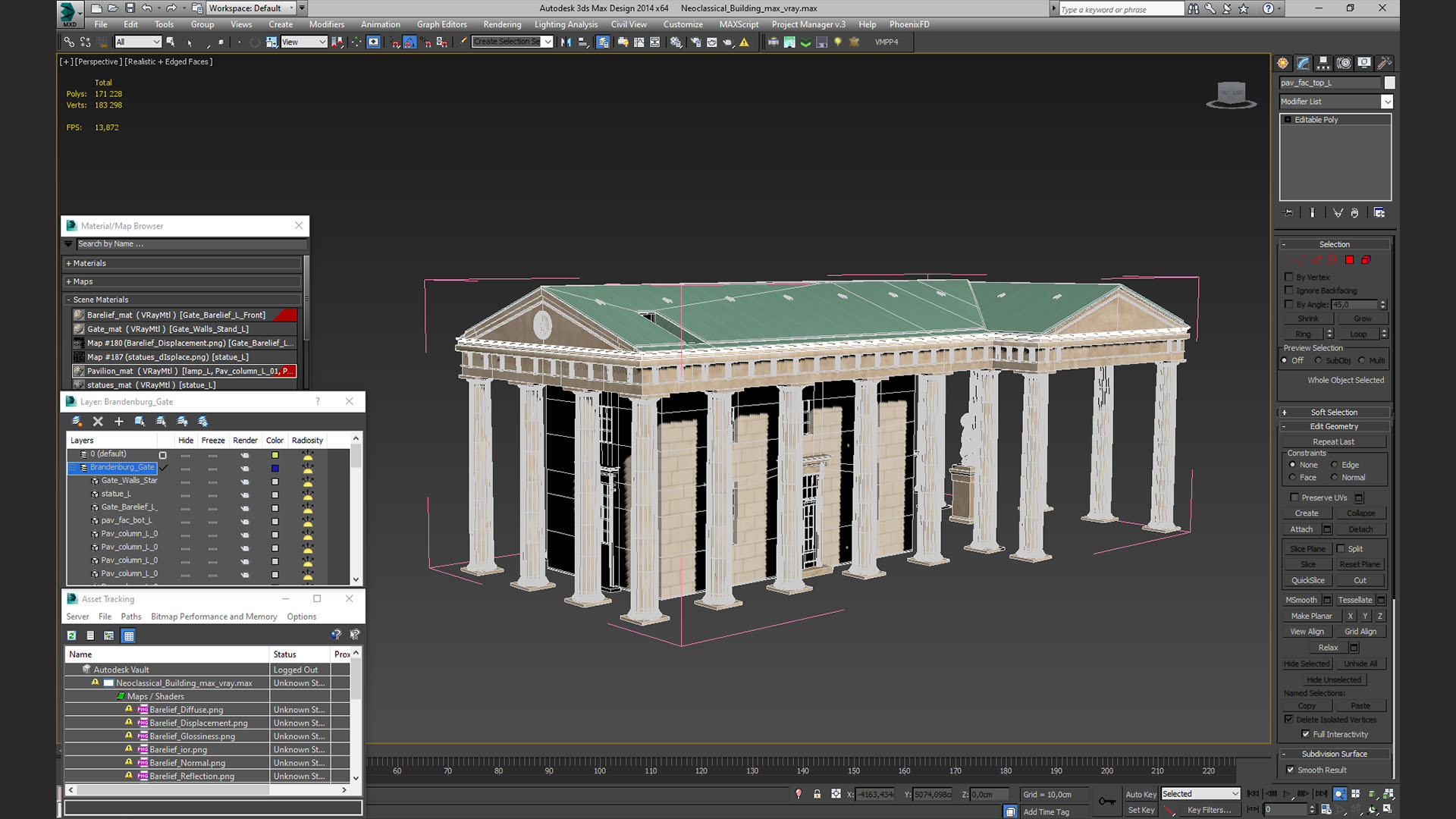1456x819 pixels.
Task: Select Element sub-object level icon
Action: [1366, 260]
